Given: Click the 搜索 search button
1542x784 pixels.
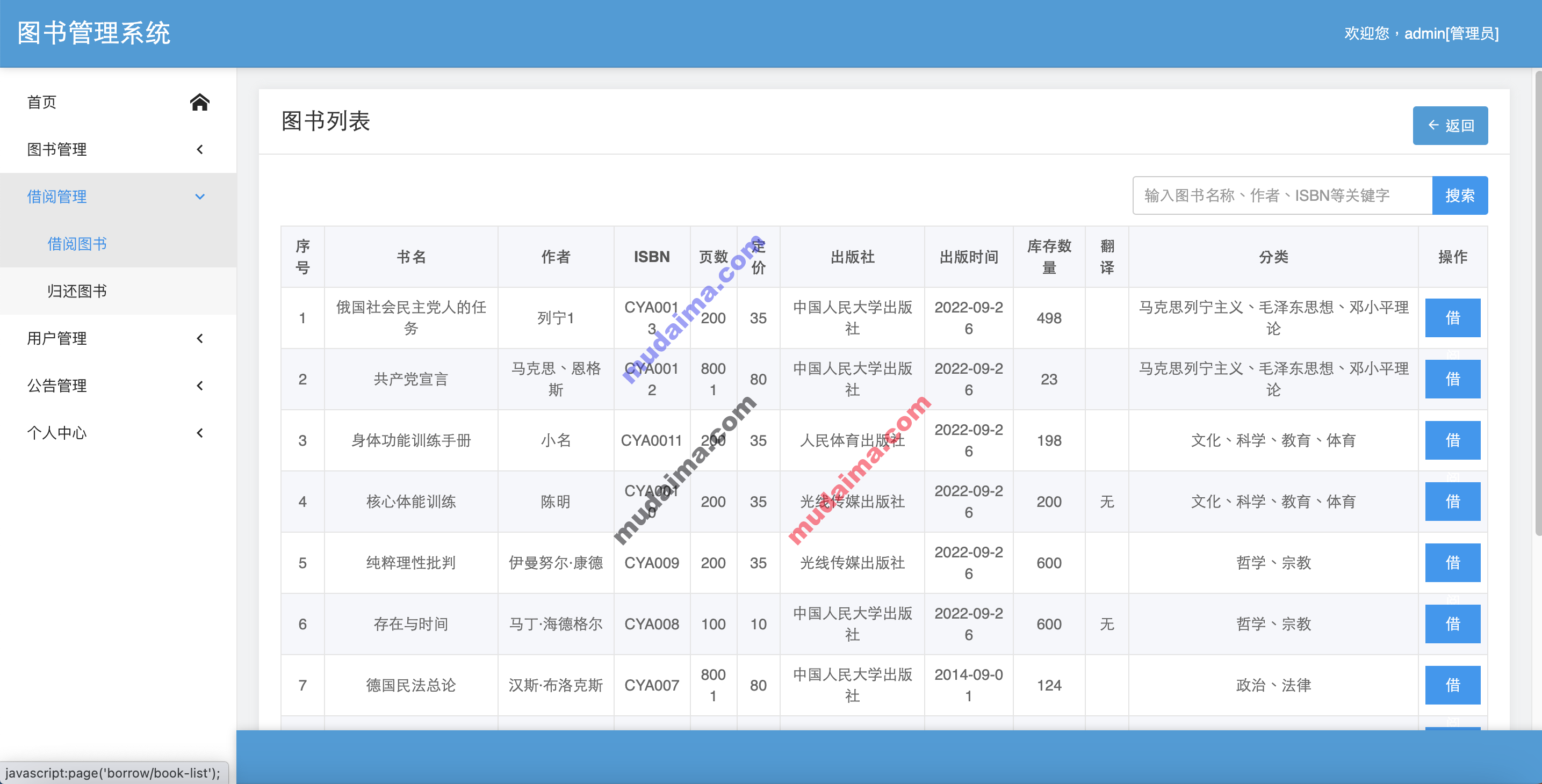Looking at the screenshot, I should point(1459,195).
